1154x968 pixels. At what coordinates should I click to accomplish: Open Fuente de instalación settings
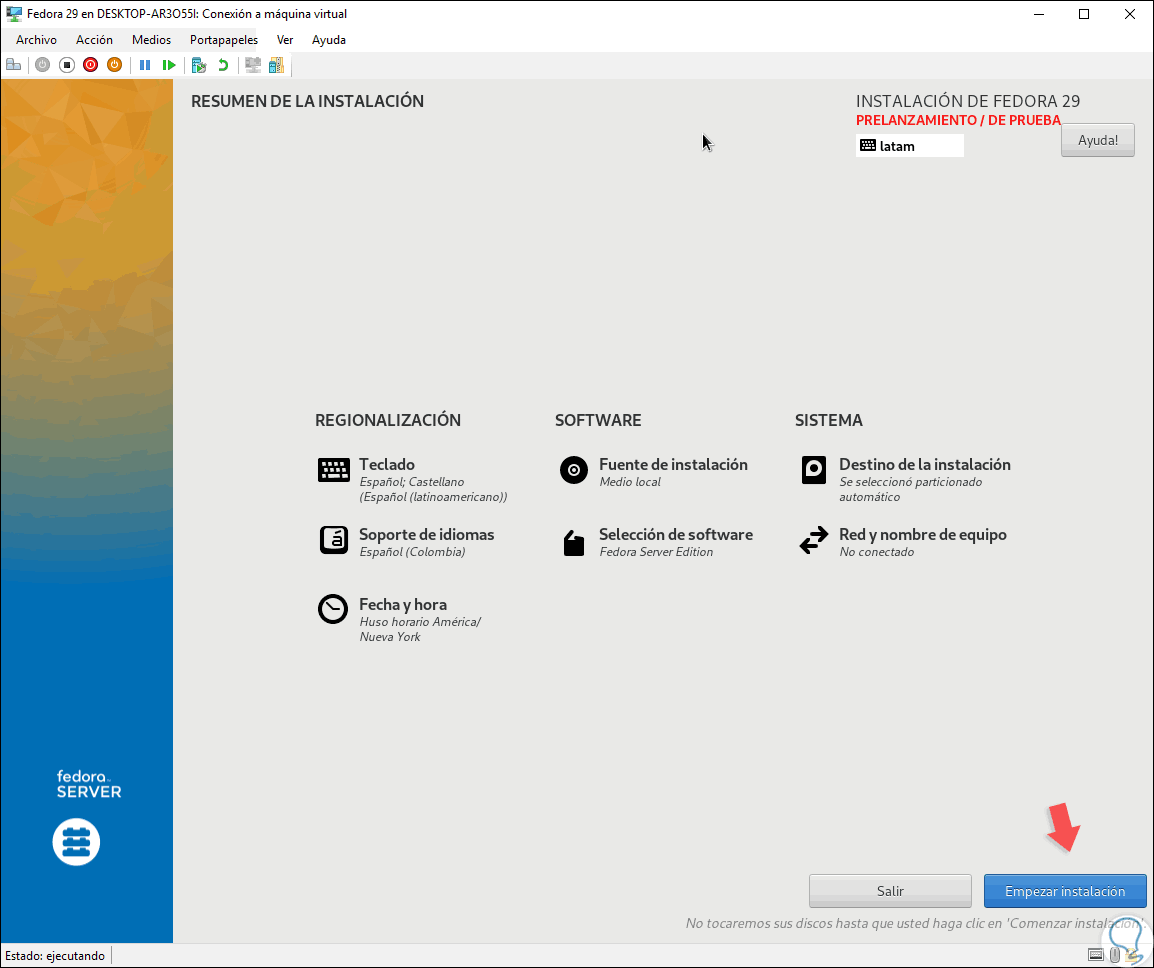(x=673, y=464)
